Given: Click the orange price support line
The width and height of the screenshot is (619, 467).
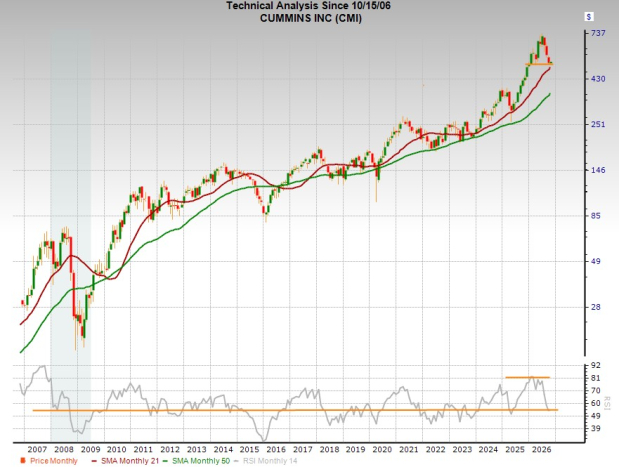Looking at the screenshot, I should [x=539, y=64].
